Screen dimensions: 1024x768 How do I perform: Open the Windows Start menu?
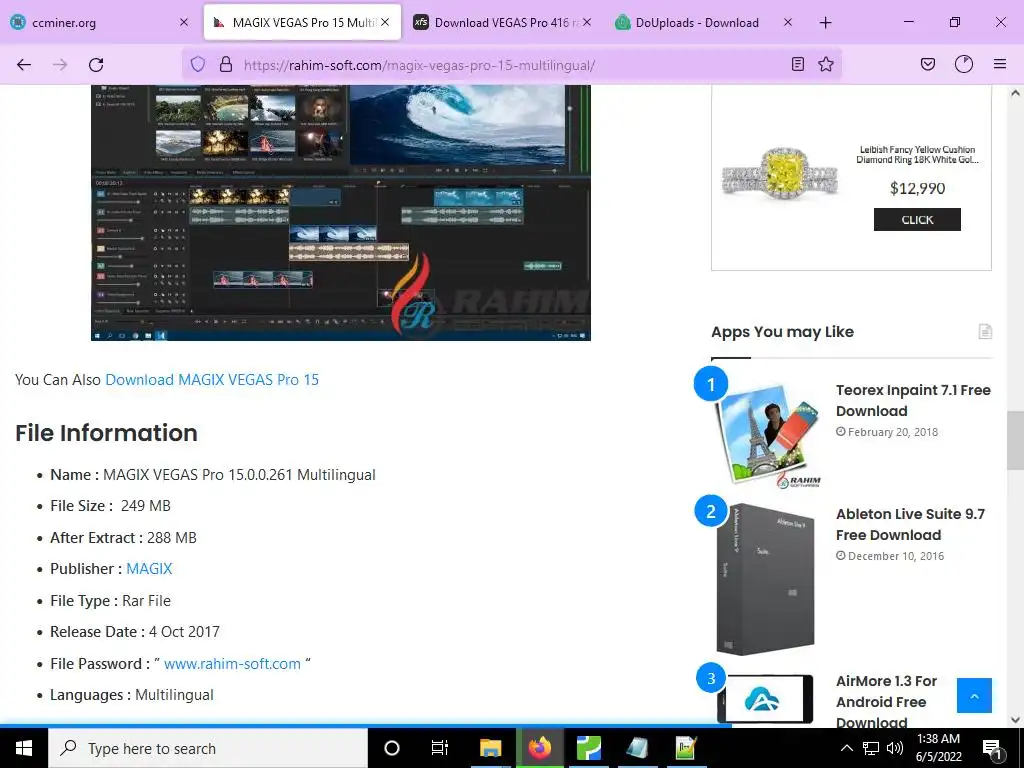pos(24,748)
